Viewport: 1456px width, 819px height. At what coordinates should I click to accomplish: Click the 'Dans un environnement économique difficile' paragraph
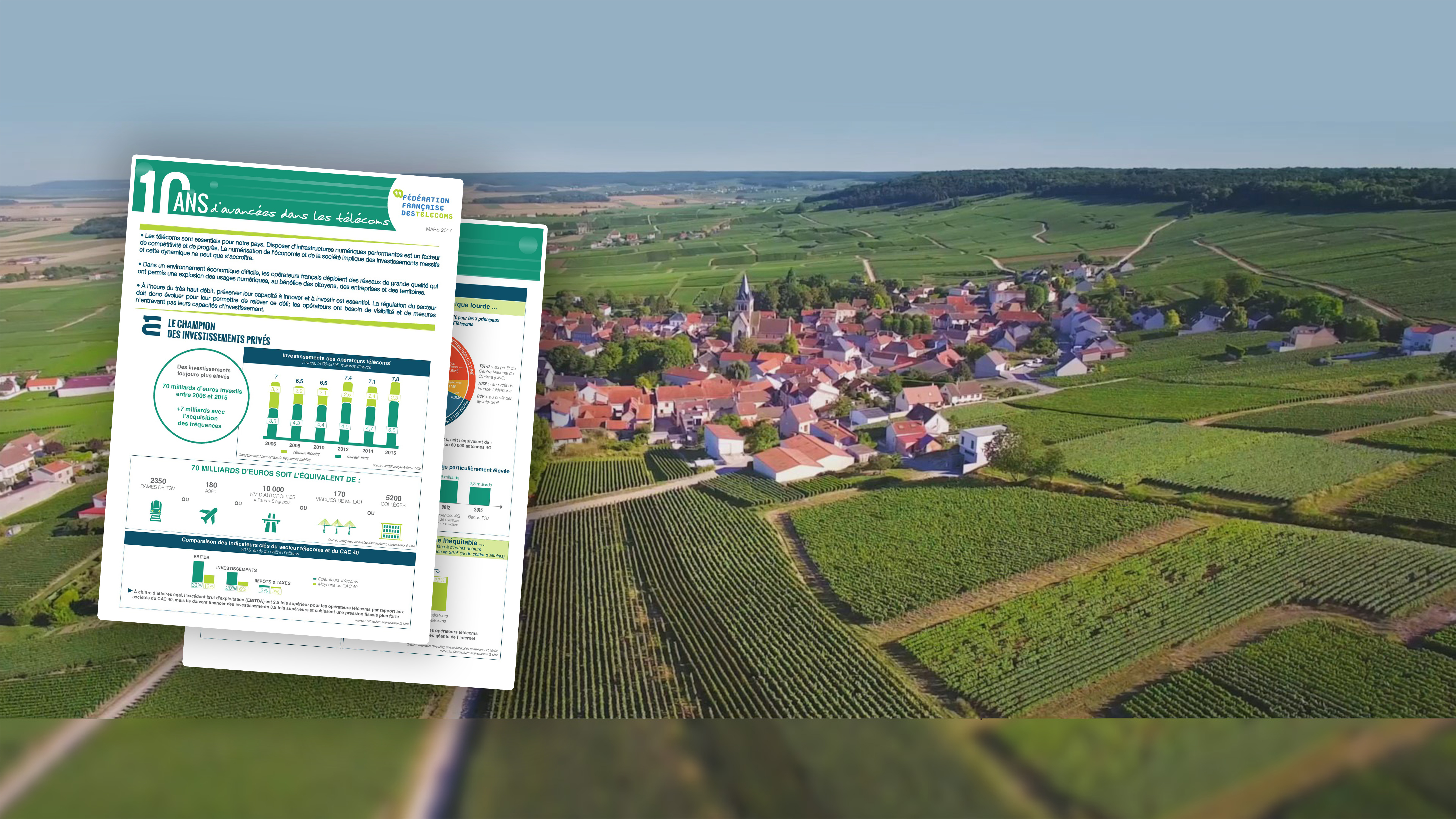pyautogui.click(x=288, y=278)
